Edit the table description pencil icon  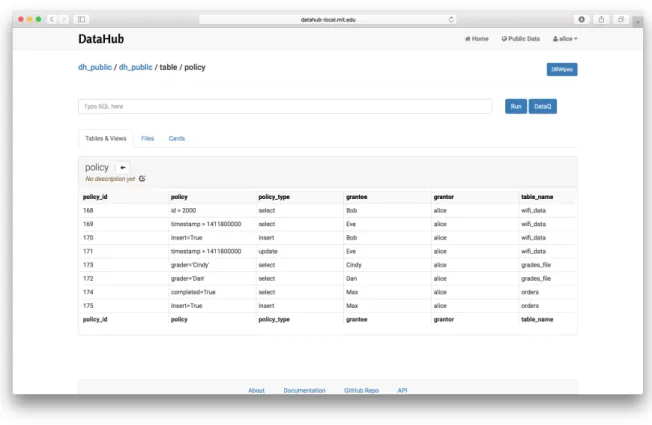coord(142,179)
